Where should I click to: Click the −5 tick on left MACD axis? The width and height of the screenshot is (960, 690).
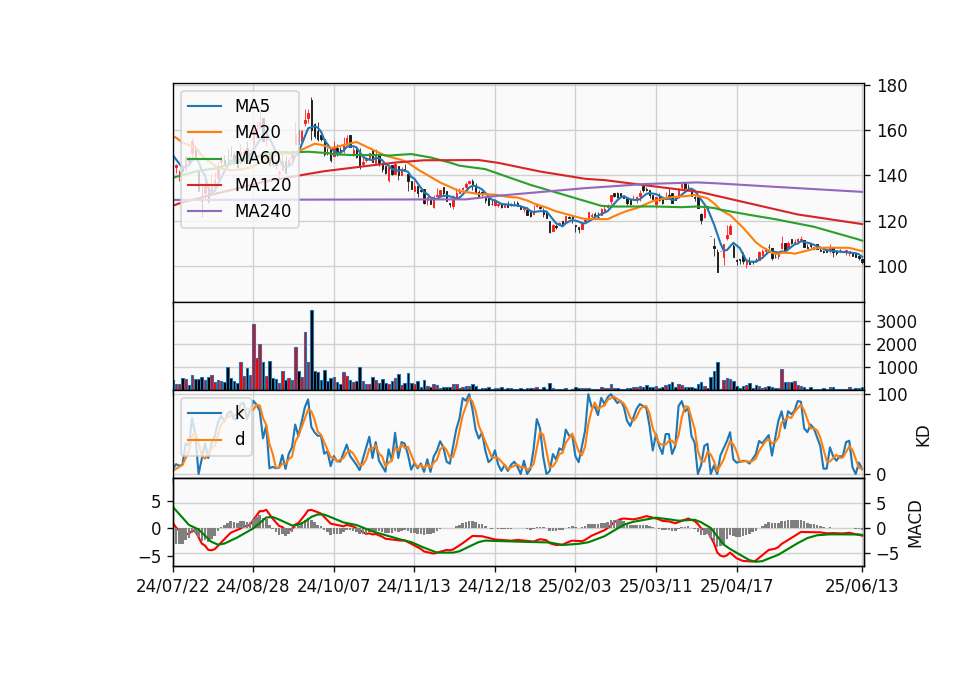point(150,557)
